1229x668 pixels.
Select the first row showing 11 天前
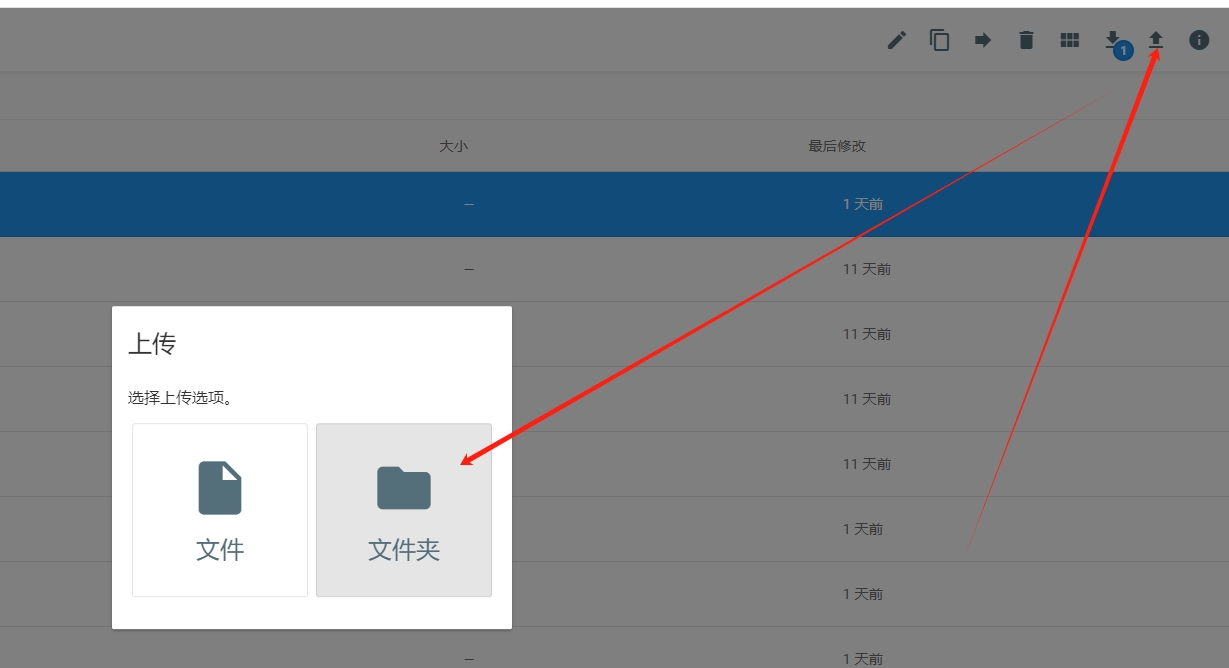pos(614,269)
